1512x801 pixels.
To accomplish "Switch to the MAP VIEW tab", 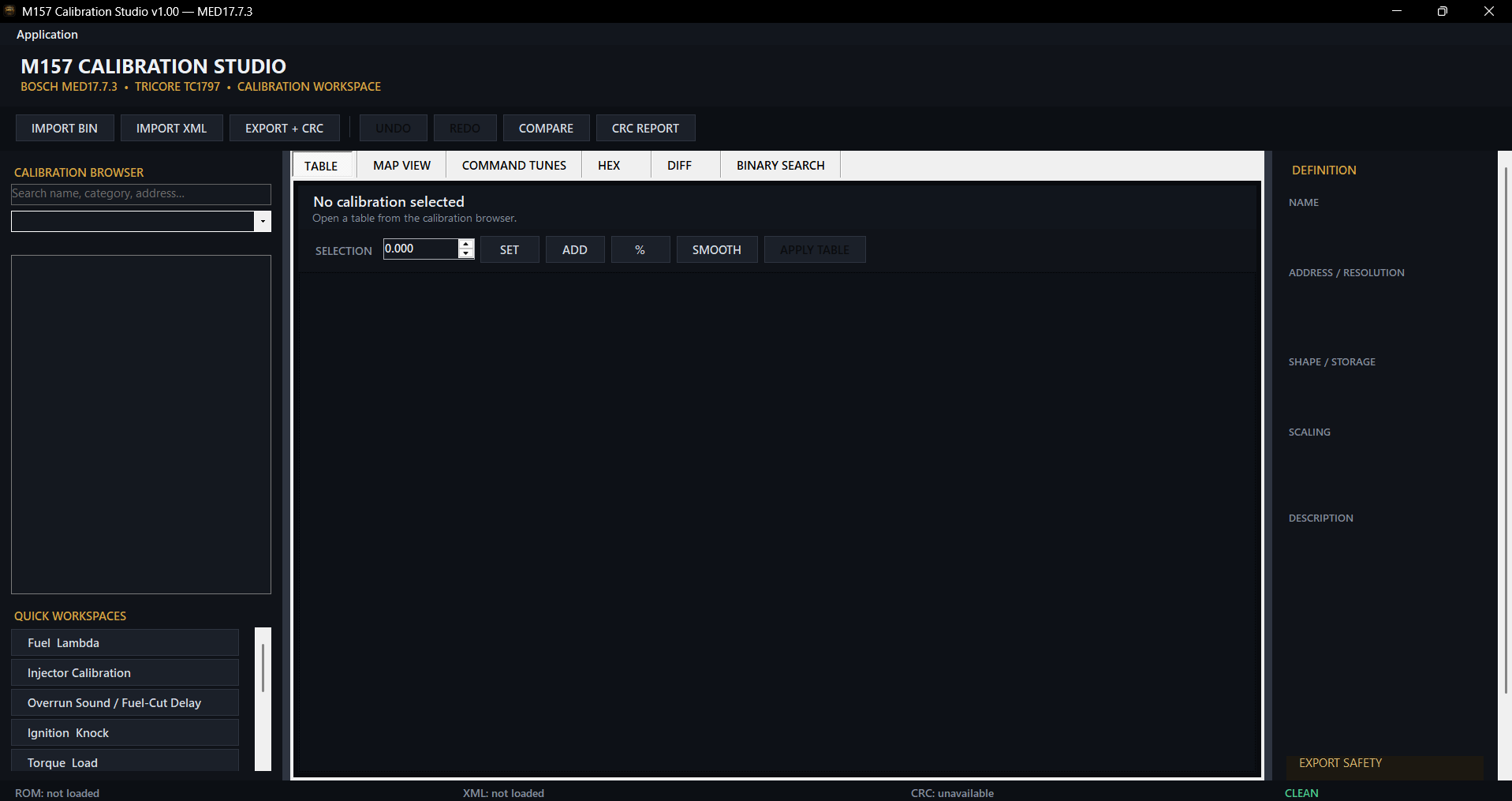I will (402, 165).
